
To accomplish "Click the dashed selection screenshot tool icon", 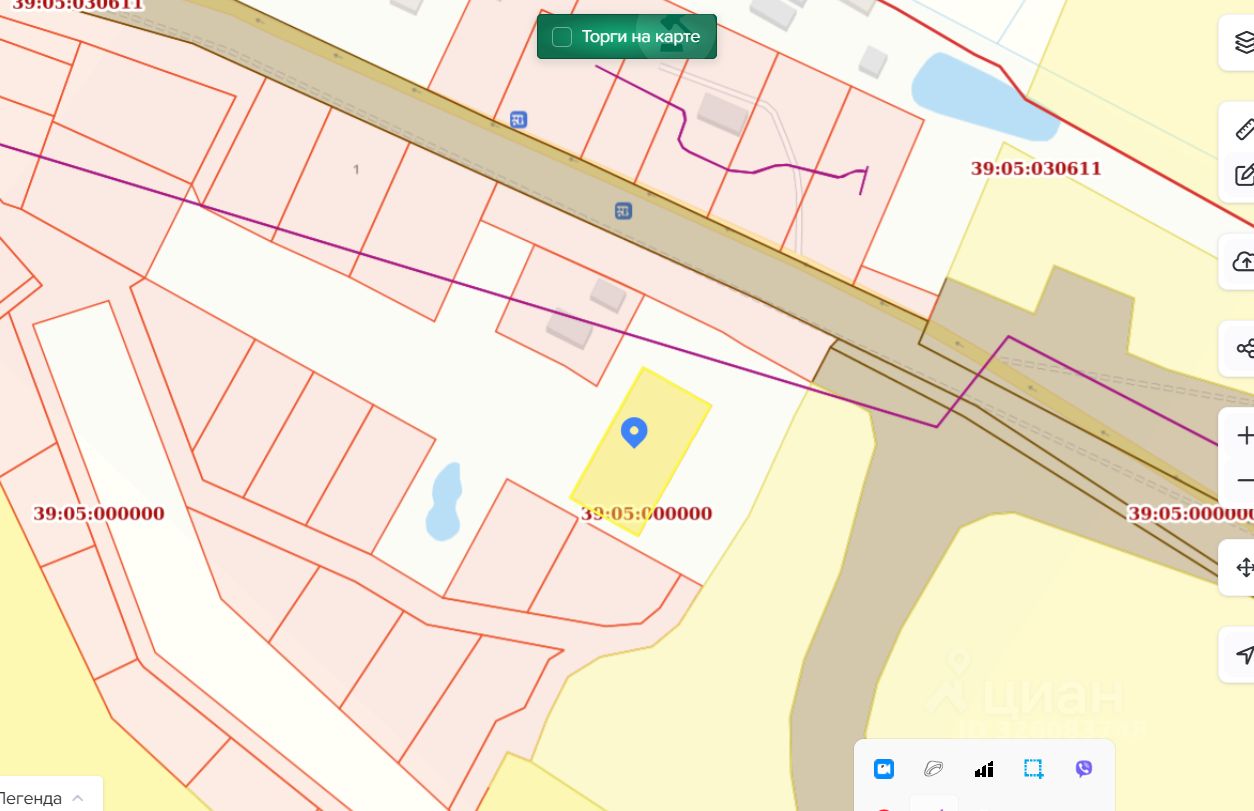I will click(x=1034, y=769).
